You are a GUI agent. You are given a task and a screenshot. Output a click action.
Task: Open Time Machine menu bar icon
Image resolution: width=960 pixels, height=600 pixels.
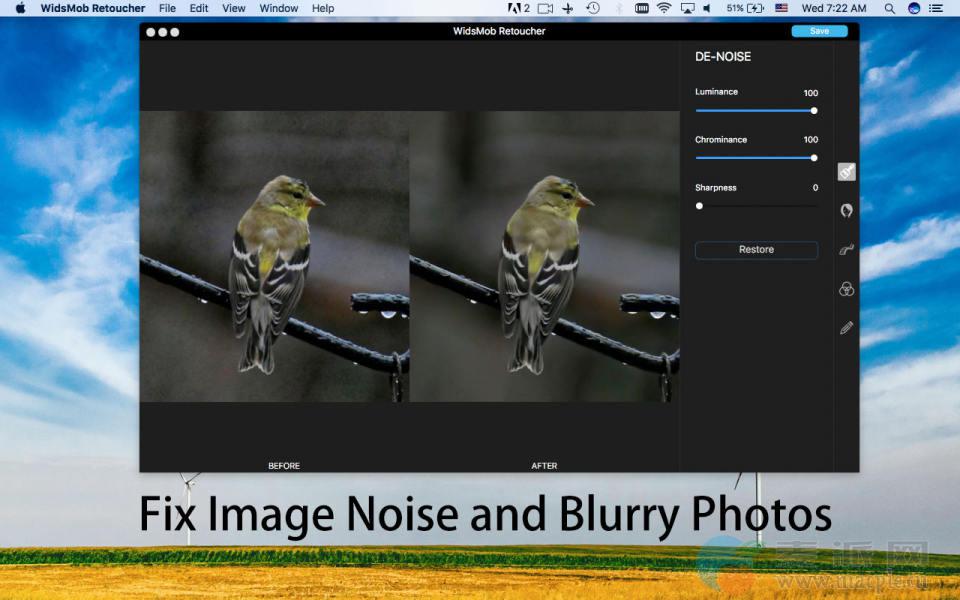(x=593, y=8)
